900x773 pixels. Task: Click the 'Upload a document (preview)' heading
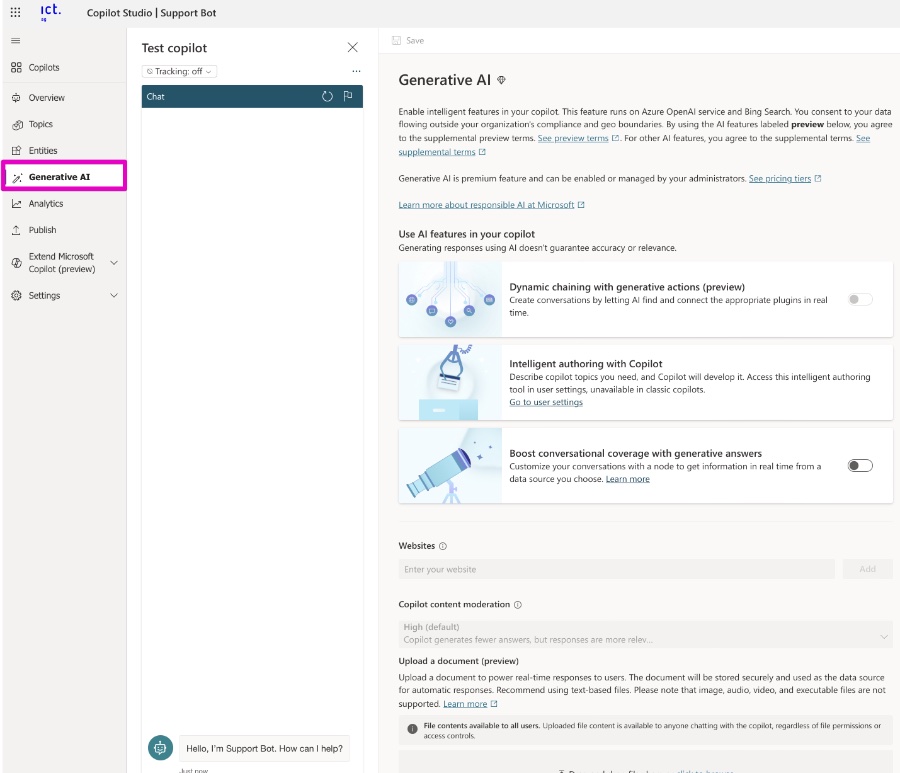tap(458, 661)
